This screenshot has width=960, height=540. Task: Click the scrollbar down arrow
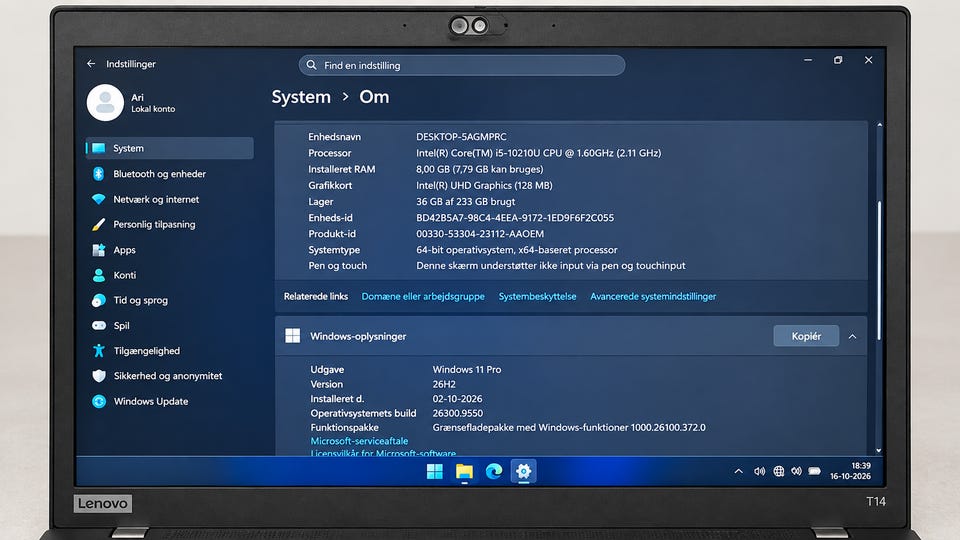click(879, 450)
